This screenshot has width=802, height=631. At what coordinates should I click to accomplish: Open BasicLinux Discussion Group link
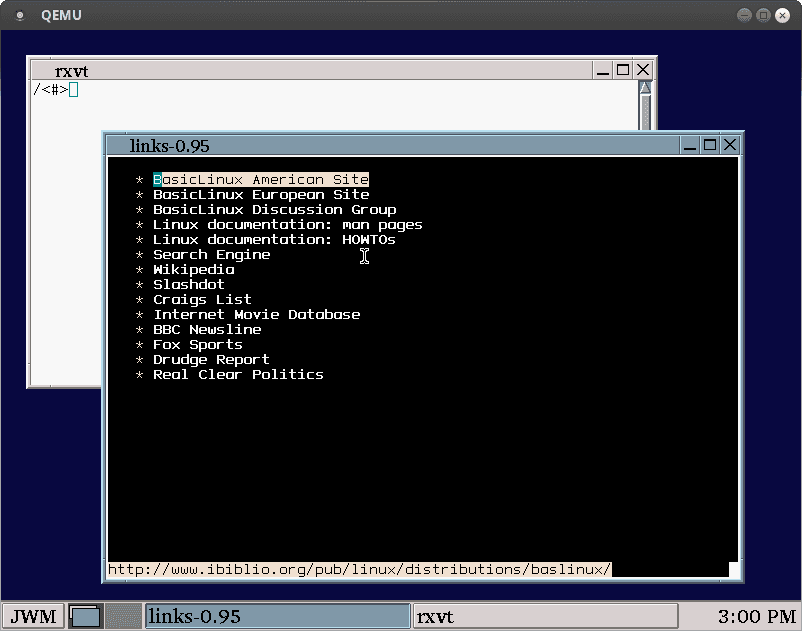pyautogui.click(x=275, y=210)
